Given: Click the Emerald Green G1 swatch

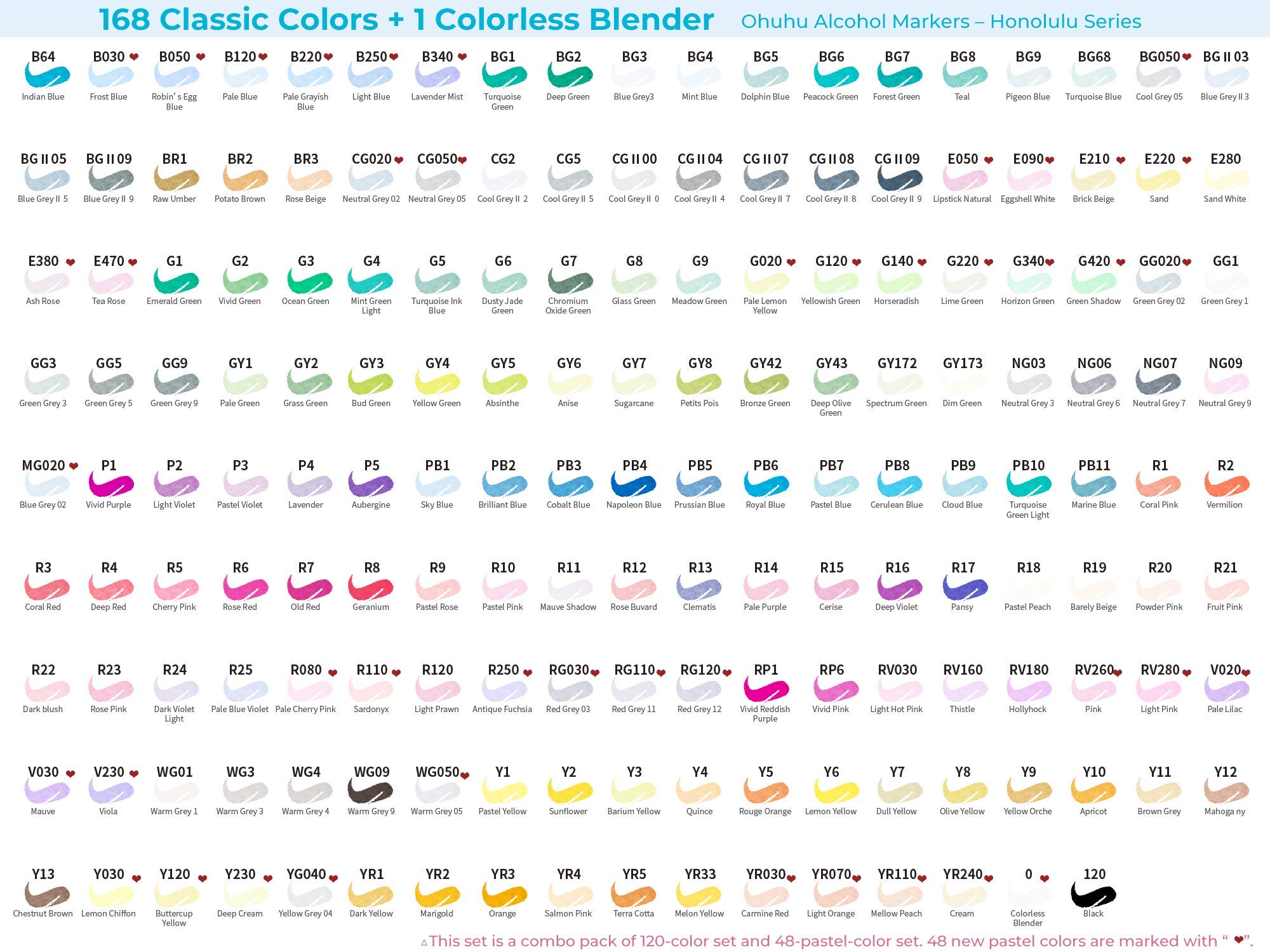Looking at the screenshot, I should tap(176, 281).
